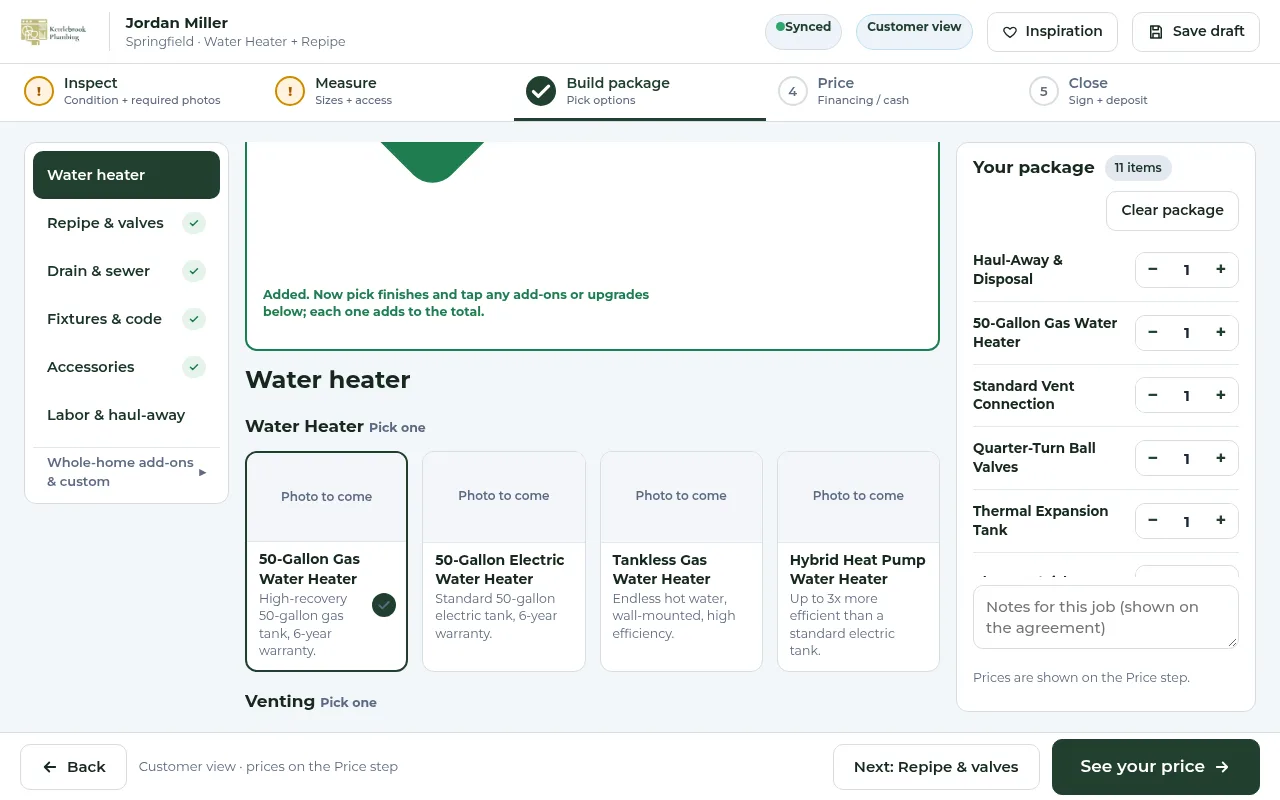This screenshot has width=1280, height=800.
Task: Increase Quarter-Turn Ball Valves quantity
Action: tap(1221, 459)
